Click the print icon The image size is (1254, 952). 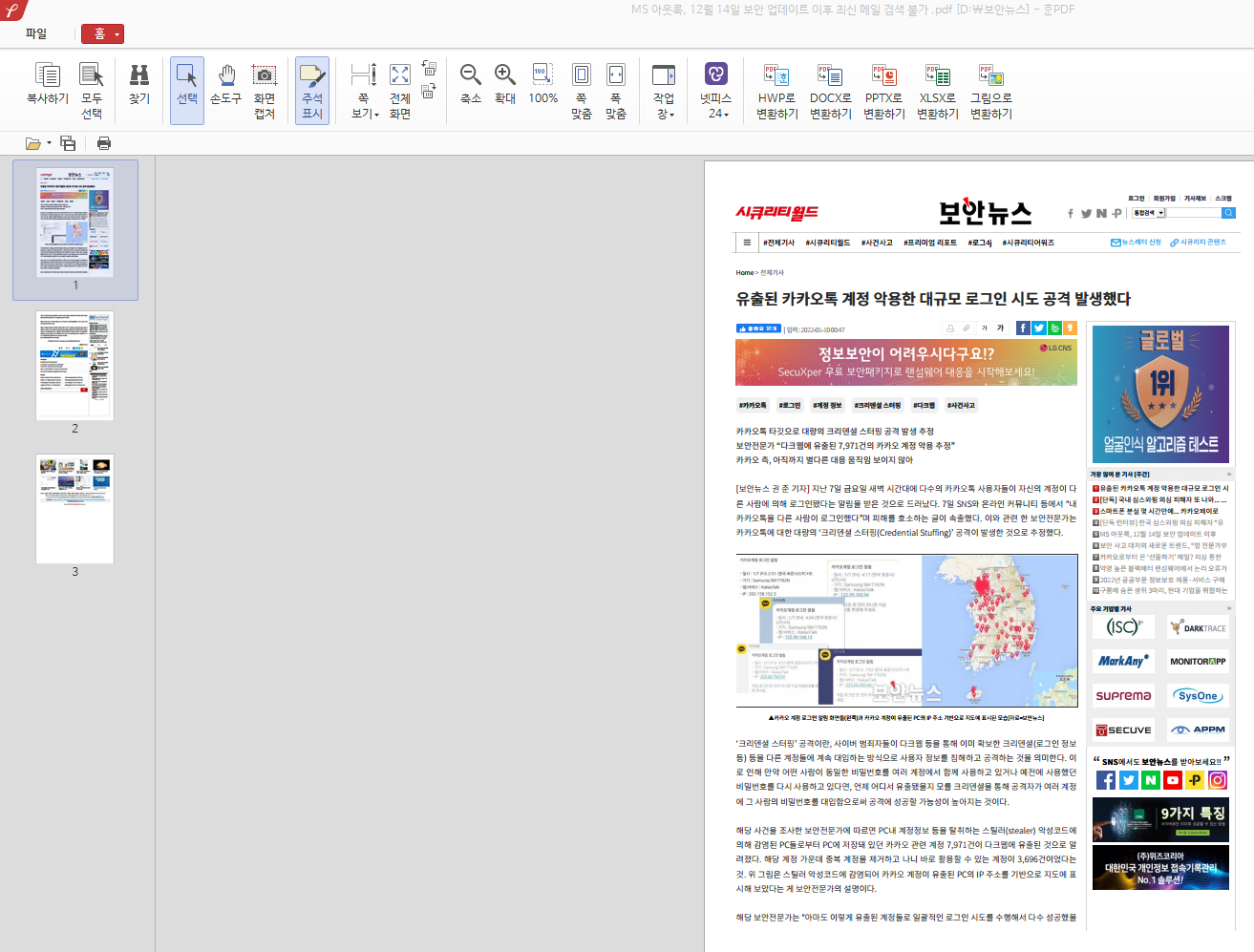(104, 143)
